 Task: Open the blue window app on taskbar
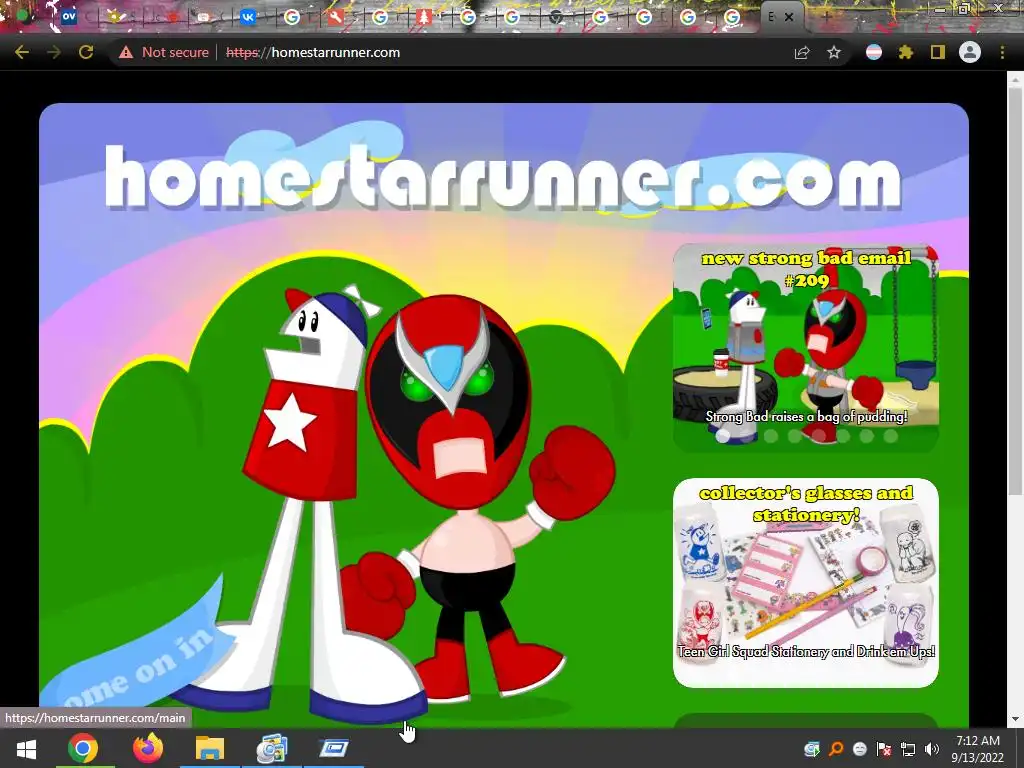[x=334, y=748]
